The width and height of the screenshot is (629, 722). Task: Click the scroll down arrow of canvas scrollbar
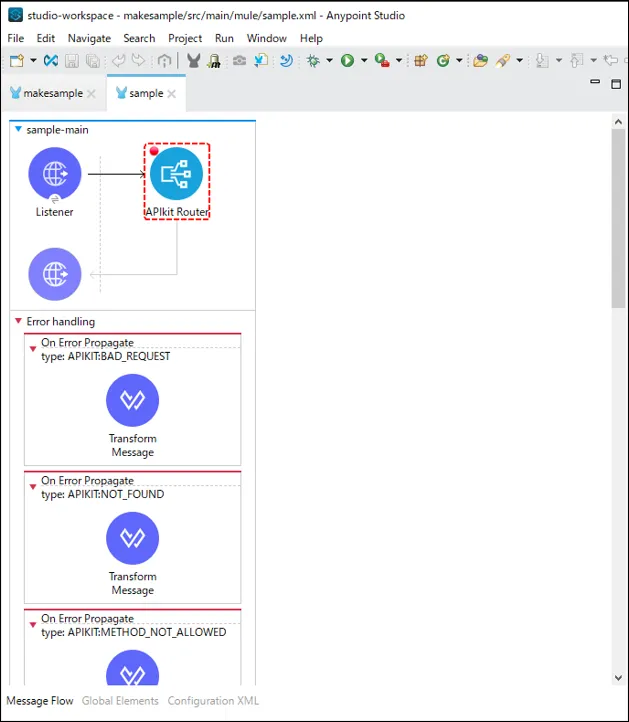(x=618, y=678)
